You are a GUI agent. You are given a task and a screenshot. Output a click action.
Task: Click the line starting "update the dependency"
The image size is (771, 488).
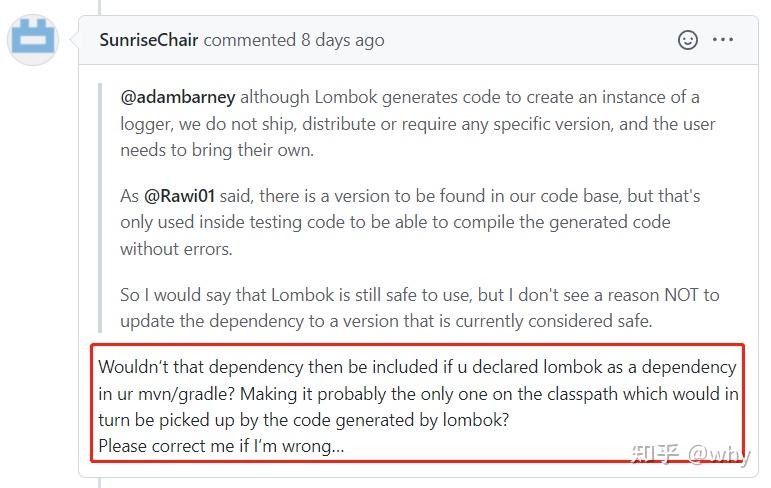[x=386, y=321]
